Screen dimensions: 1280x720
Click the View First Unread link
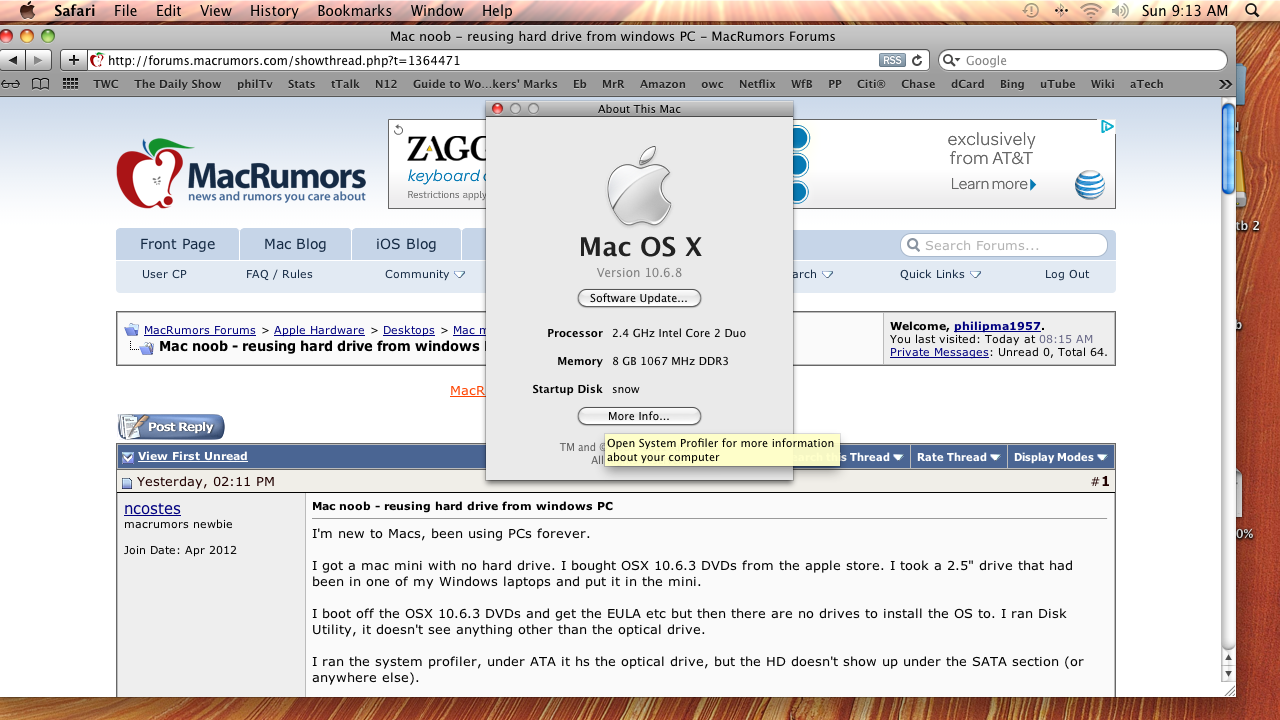tap(193, 457)
